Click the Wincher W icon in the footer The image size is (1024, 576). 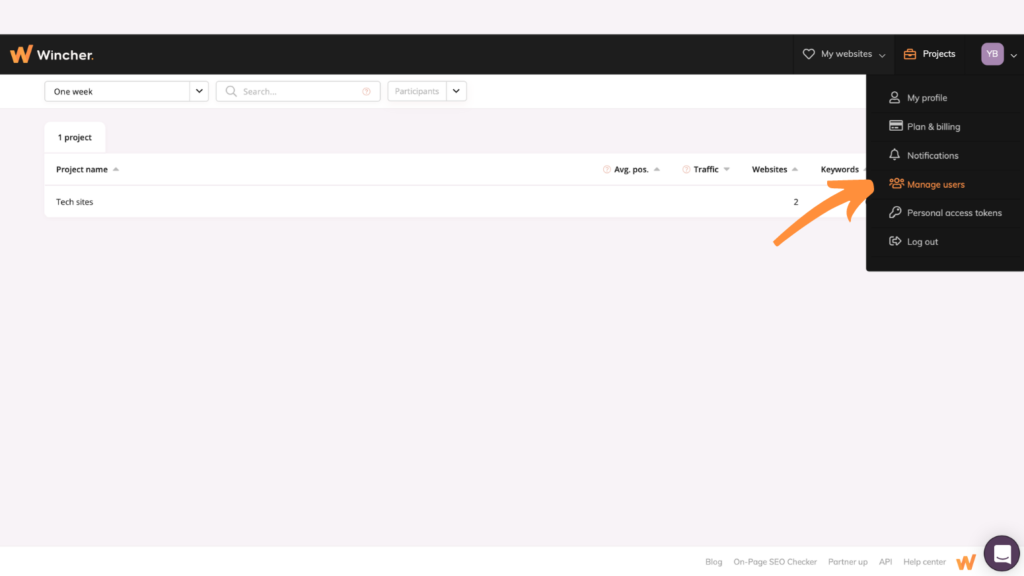coord(966,562)
